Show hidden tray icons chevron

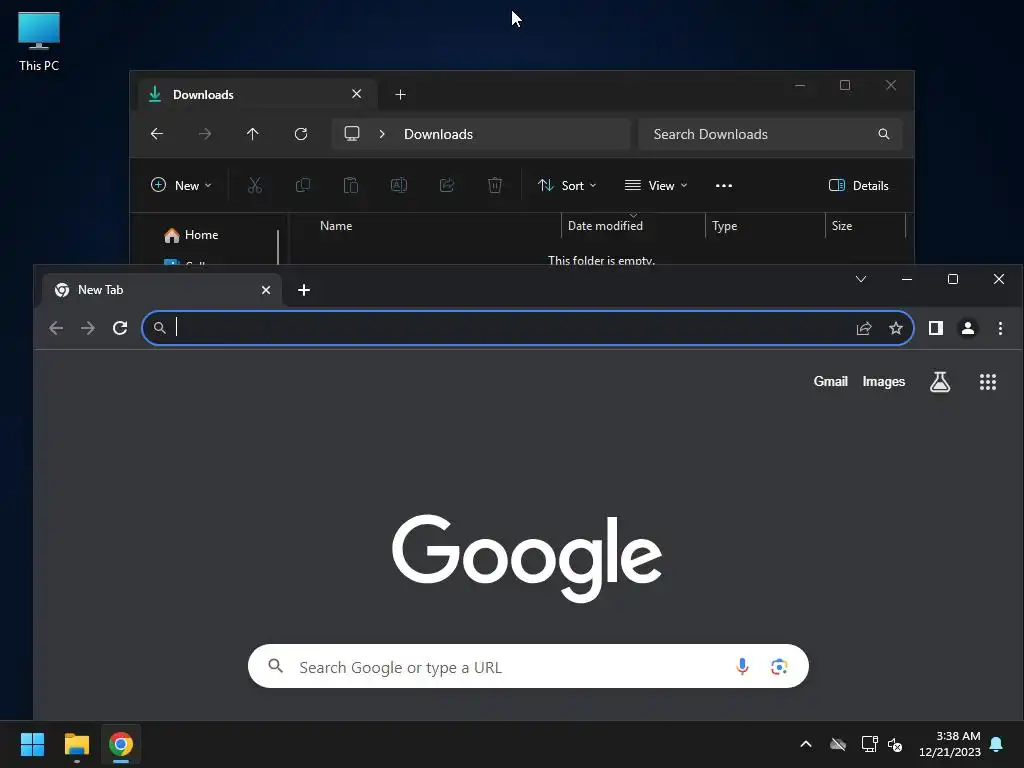[806, 744]
